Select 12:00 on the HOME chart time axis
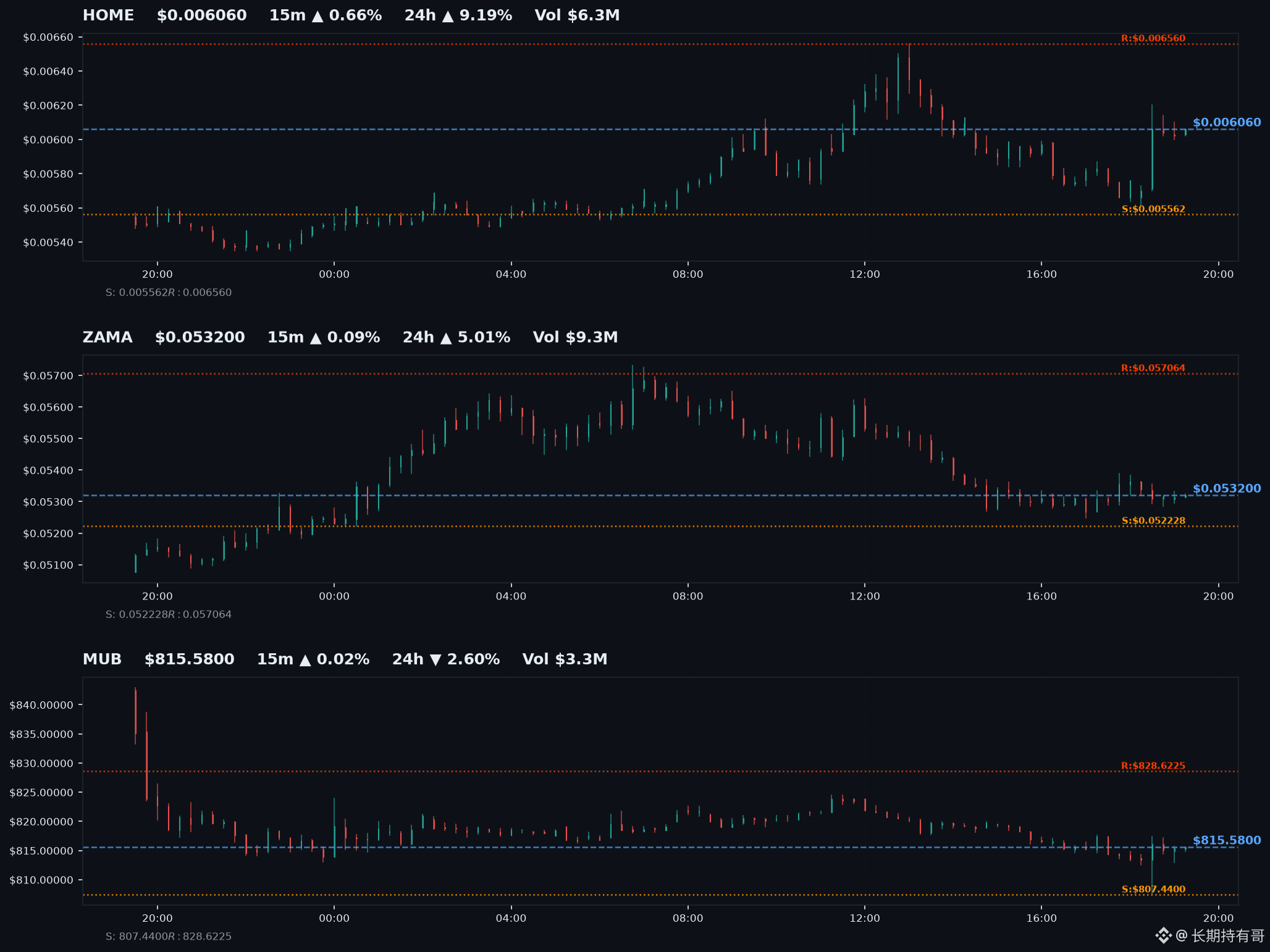Viewport: 1270px width, 952px height. click(865, 274)
